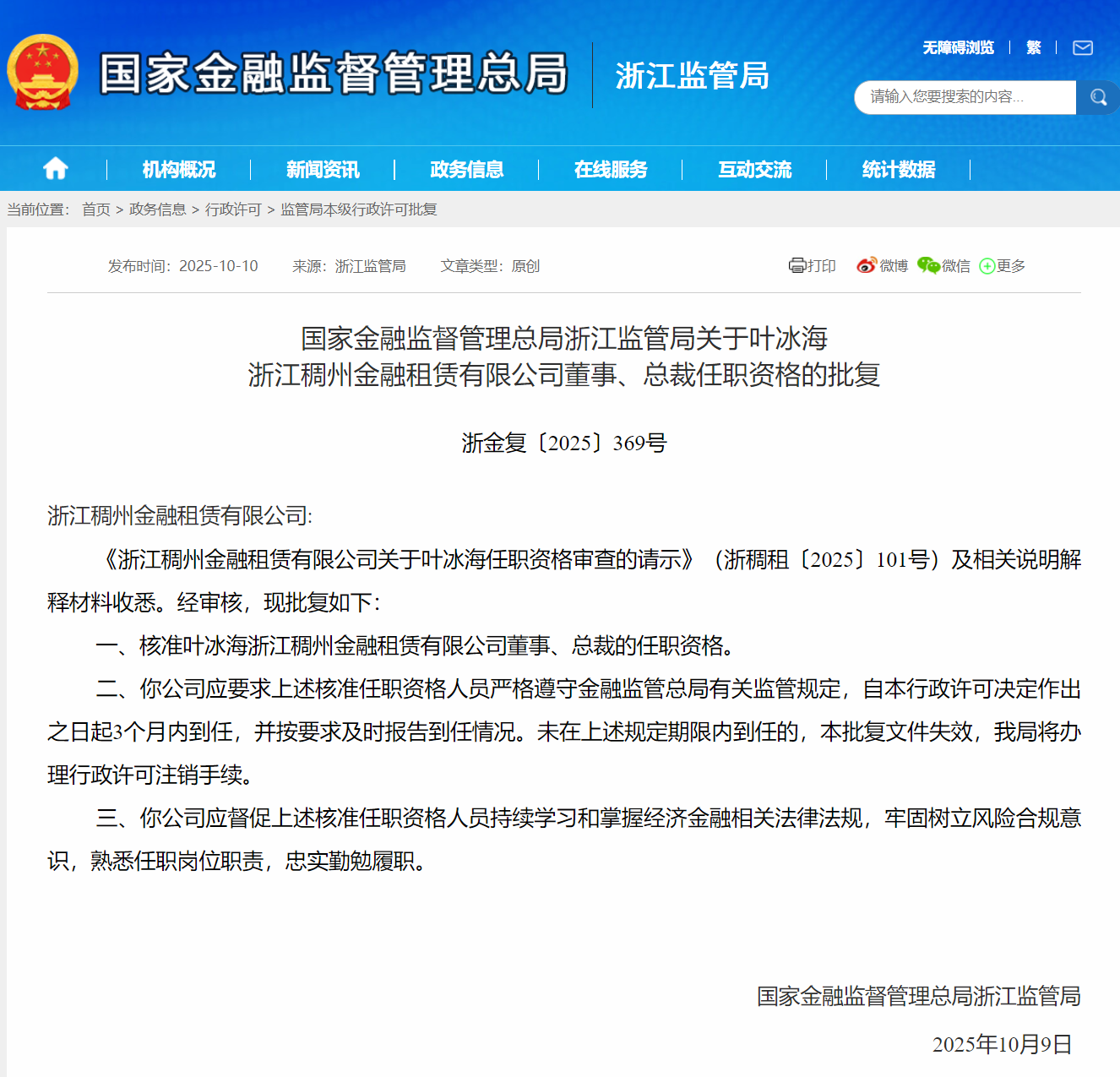Open the 新闻资讯 menu
The width and height of the screenshot is (1120, 1077).
point(323,170)
